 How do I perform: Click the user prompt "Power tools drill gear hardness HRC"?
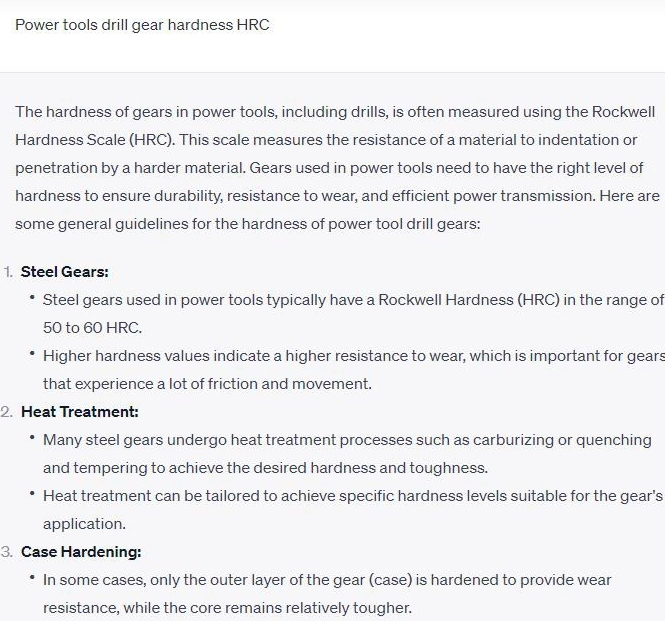tap(142, 24)
